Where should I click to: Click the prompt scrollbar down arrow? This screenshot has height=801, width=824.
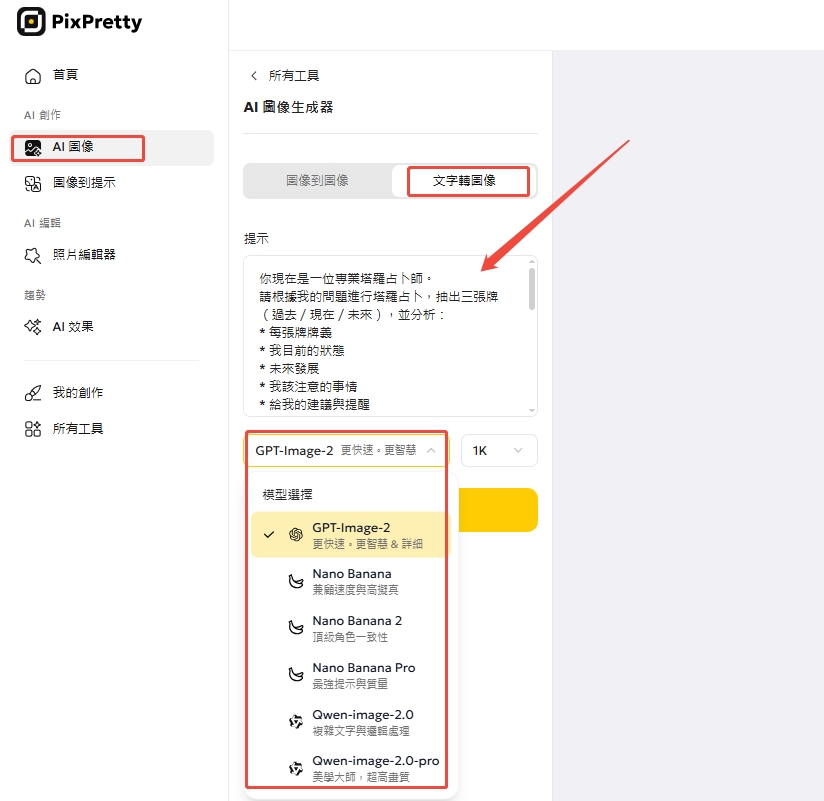coord(532,410)
